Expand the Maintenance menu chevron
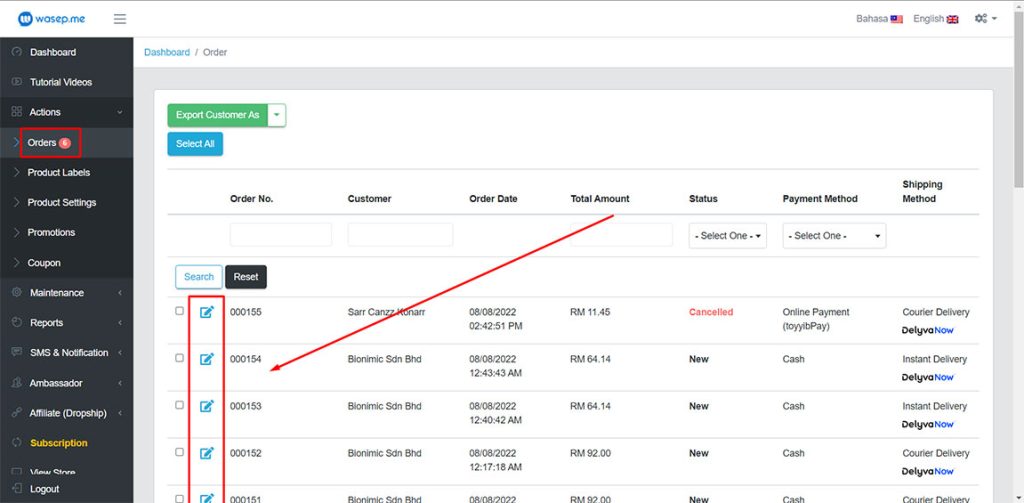Viewport: 1024px width, 503px height. [x=120, y=293]
